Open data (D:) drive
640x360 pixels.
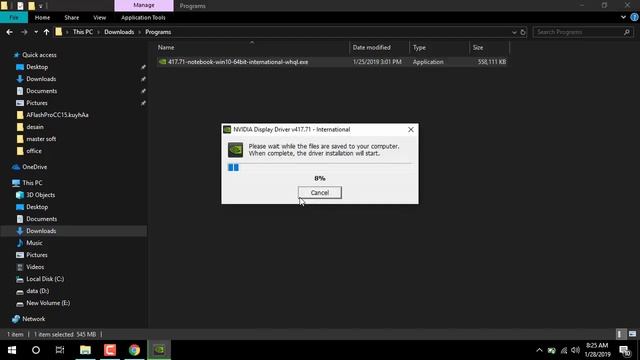38,291
